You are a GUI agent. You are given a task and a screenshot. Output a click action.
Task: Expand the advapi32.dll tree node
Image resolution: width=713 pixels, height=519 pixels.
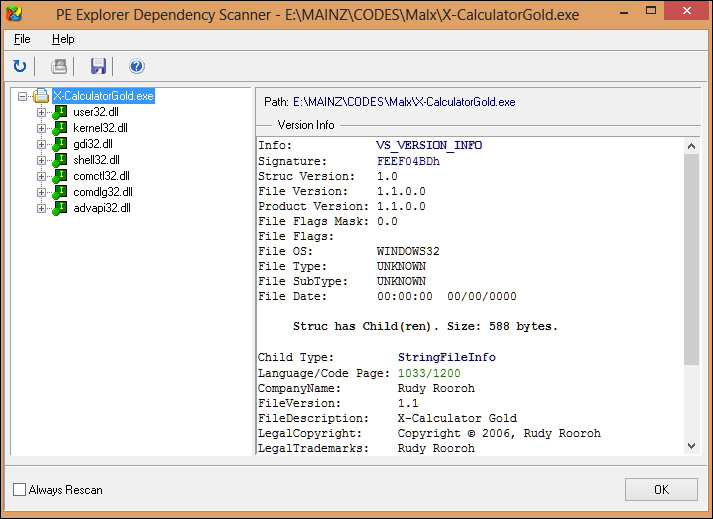41,208
